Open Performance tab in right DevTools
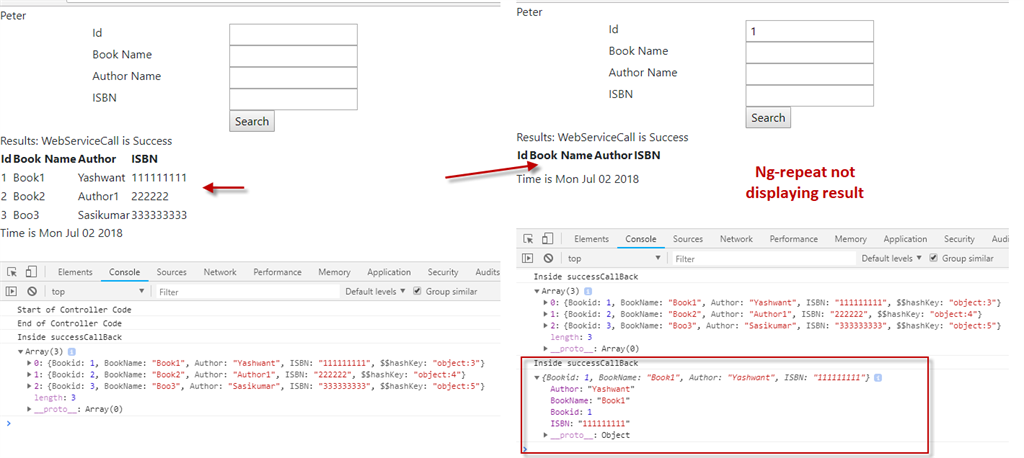1024x458 pixels. (x=793, y=239)
